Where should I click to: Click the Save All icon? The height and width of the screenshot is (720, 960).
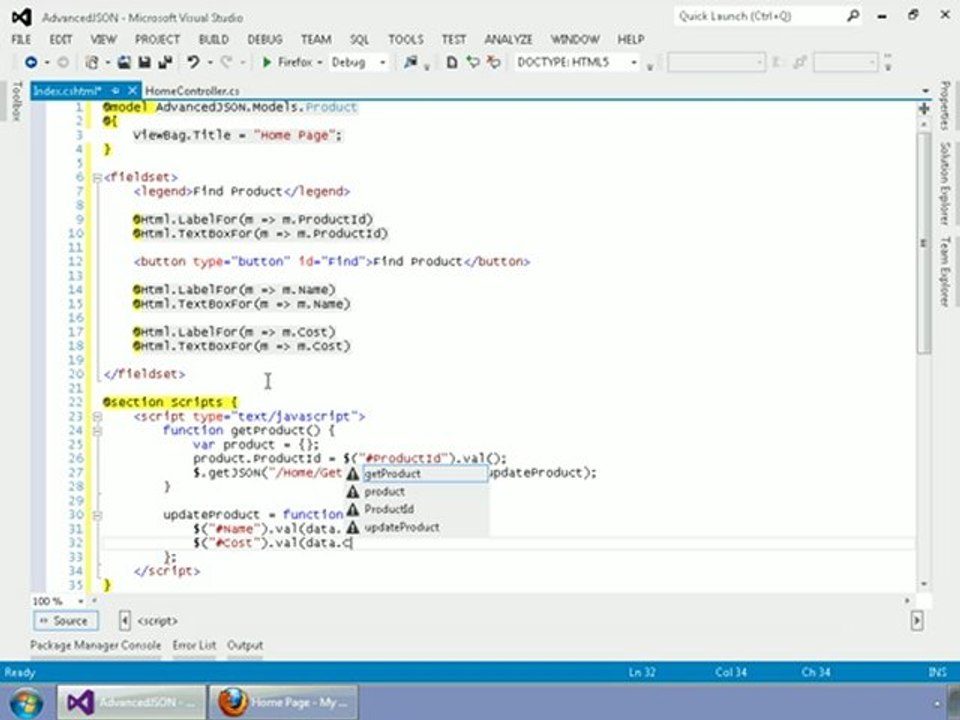(x=165, y=62)
